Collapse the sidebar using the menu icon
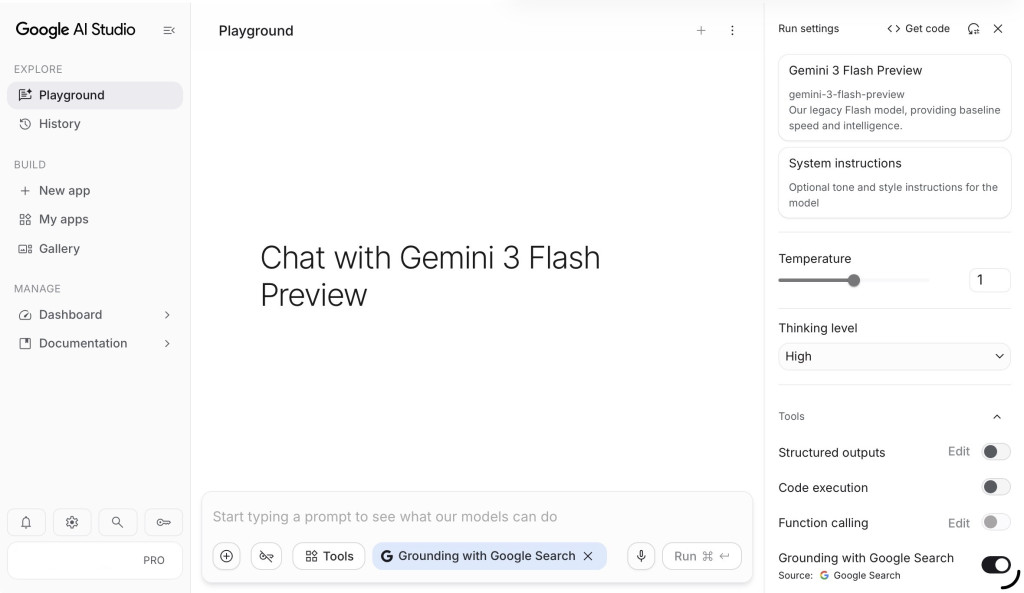This screenshot has height=593, width=1024. (168, 30)
